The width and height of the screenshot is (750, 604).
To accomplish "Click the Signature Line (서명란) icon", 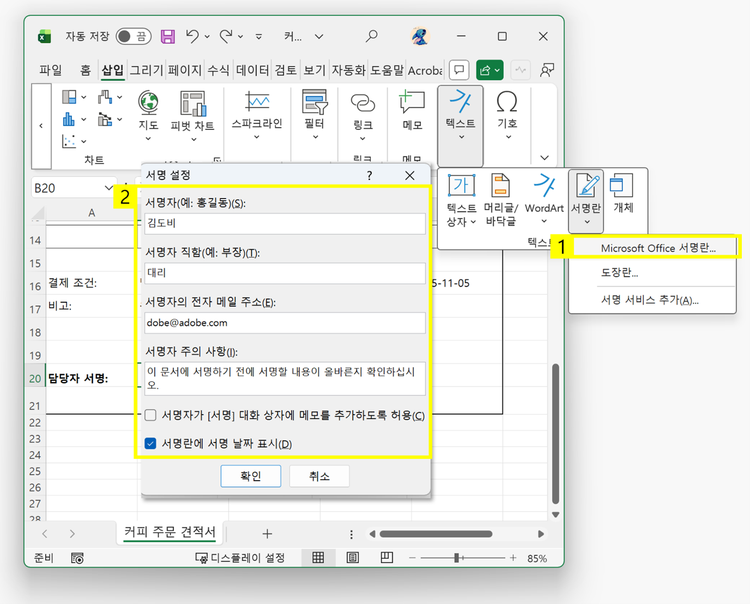I will point(586,200).
